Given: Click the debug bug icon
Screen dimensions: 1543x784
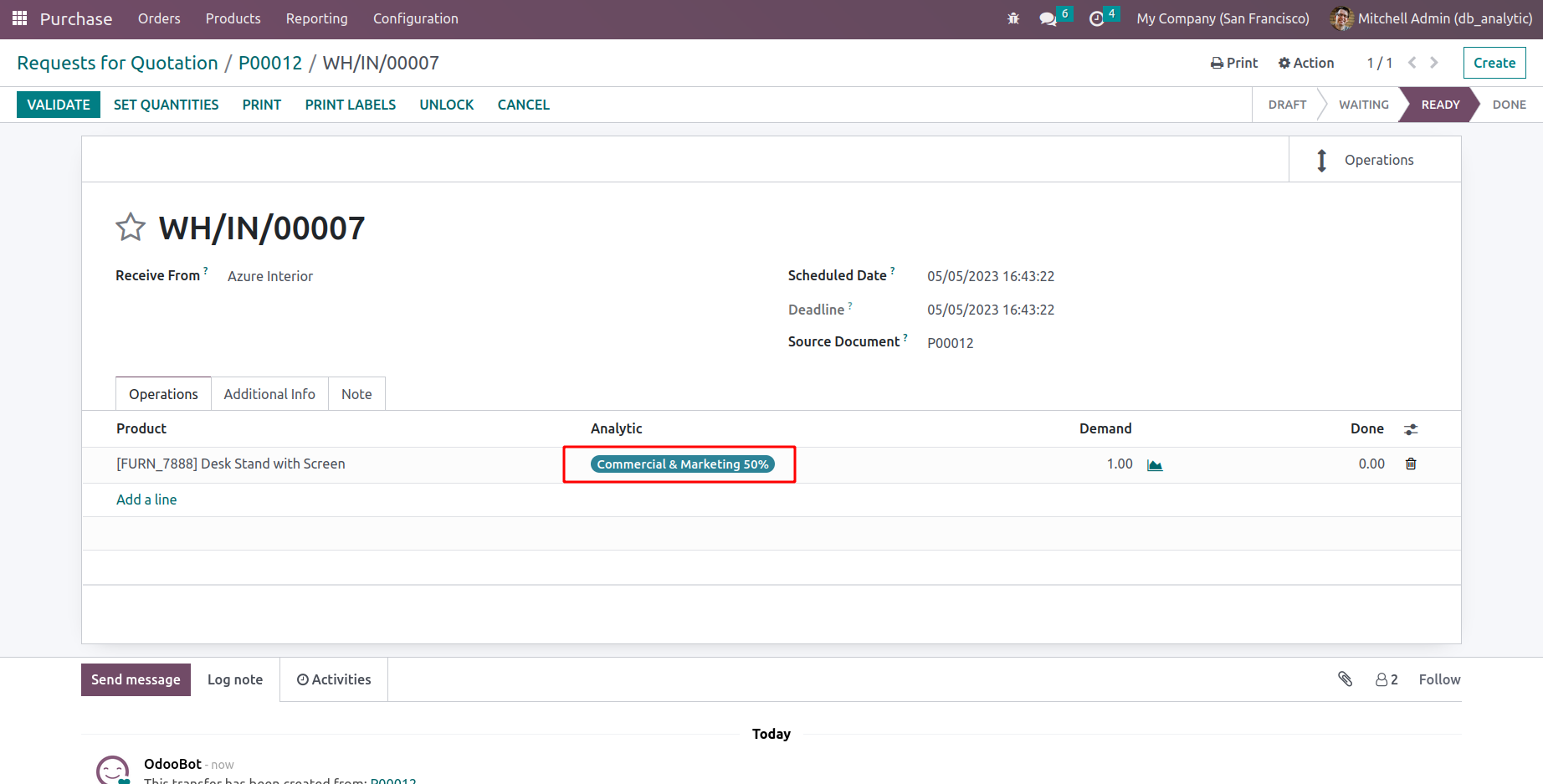Looking at the screenshot, I should [1013, 18].
